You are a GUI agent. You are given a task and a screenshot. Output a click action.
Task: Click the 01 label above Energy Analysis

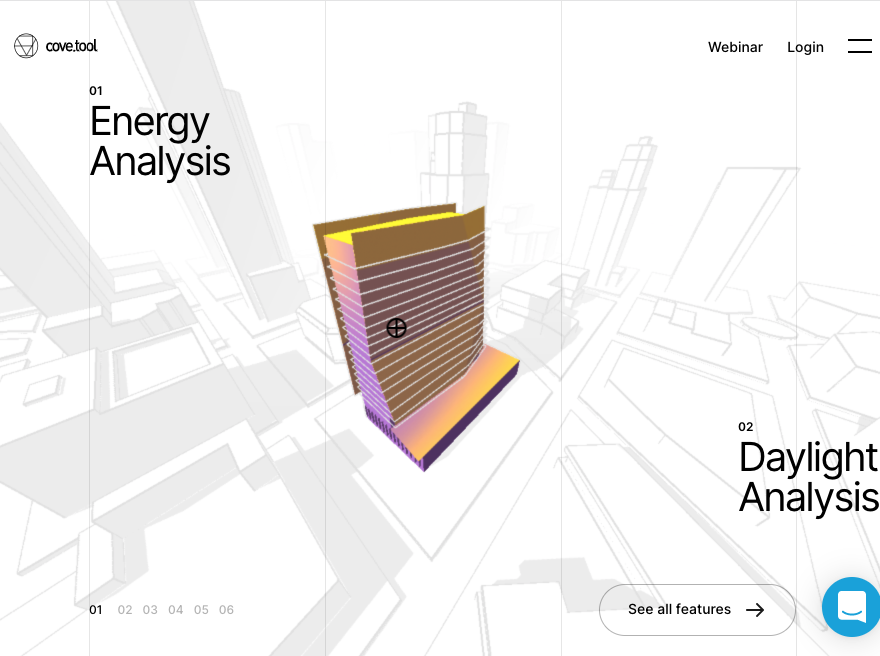[x=96, y=91]
